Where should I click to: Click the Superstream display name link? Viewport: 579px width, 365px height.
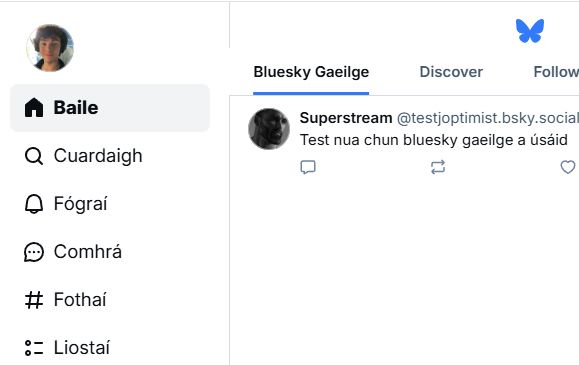point(346,118)
